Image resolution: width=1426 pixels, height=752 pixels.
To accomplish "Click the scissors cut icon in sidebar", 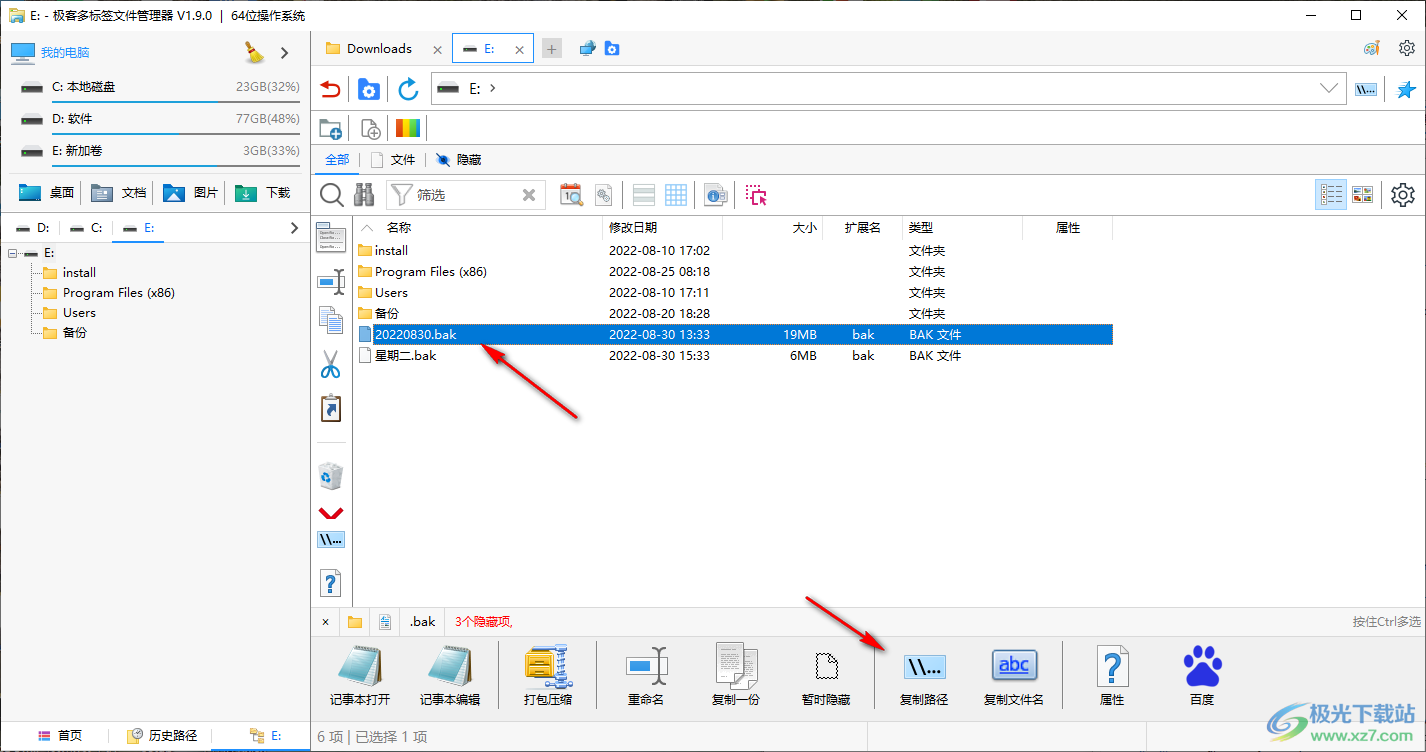I will point(330,365).
